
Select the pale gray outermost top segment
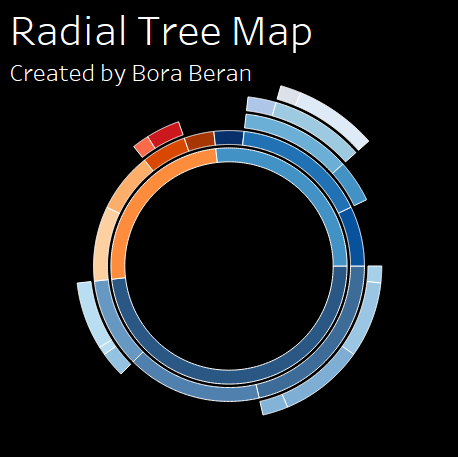coord(288,95)
